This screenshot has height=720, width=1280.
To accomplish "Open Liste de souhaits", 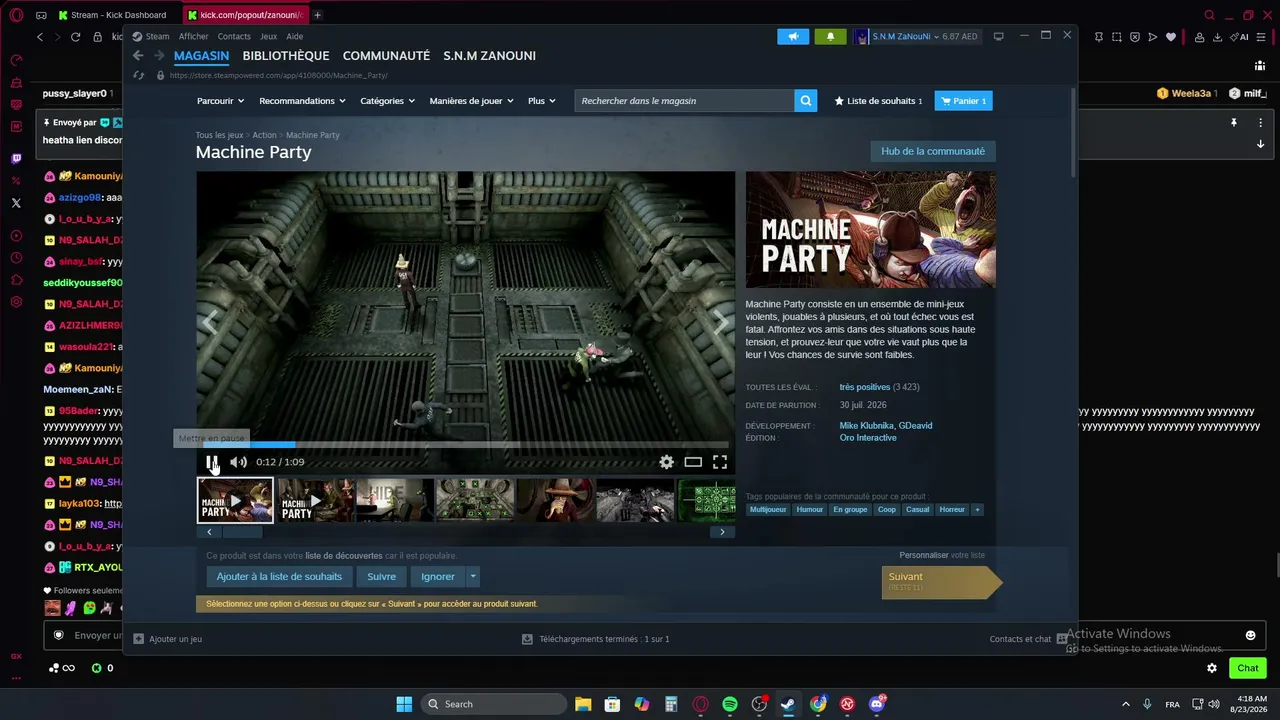I will point(879,101).
